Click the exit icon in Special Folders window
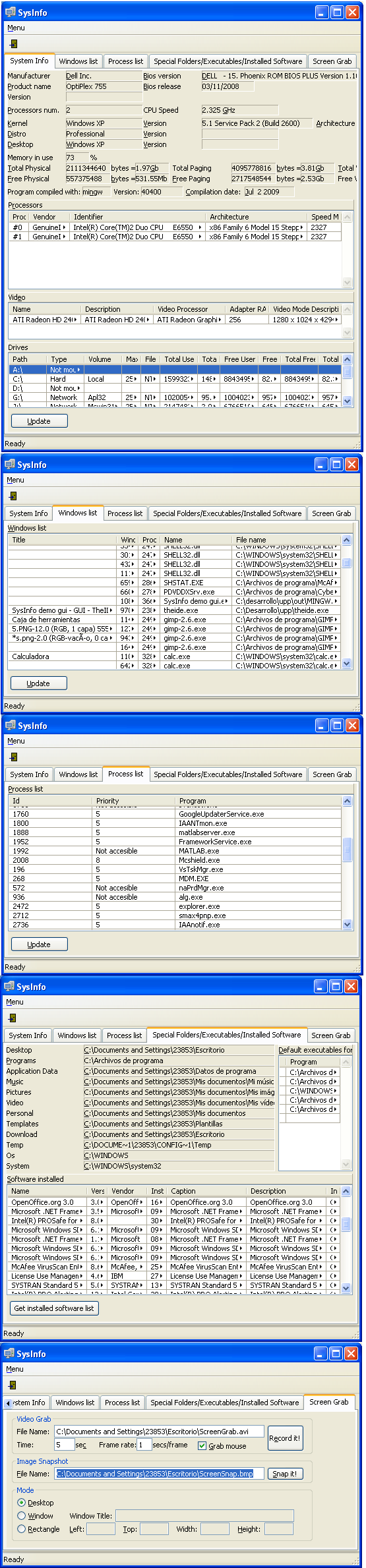The image size is (366, 1568). point(13,1018)
